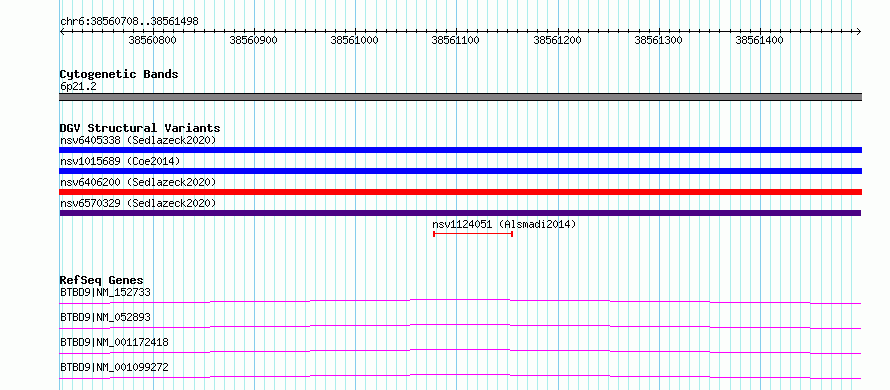
Task: Click the magenta line for BTBD9|NM_001172418
Action: click(460, 351)
